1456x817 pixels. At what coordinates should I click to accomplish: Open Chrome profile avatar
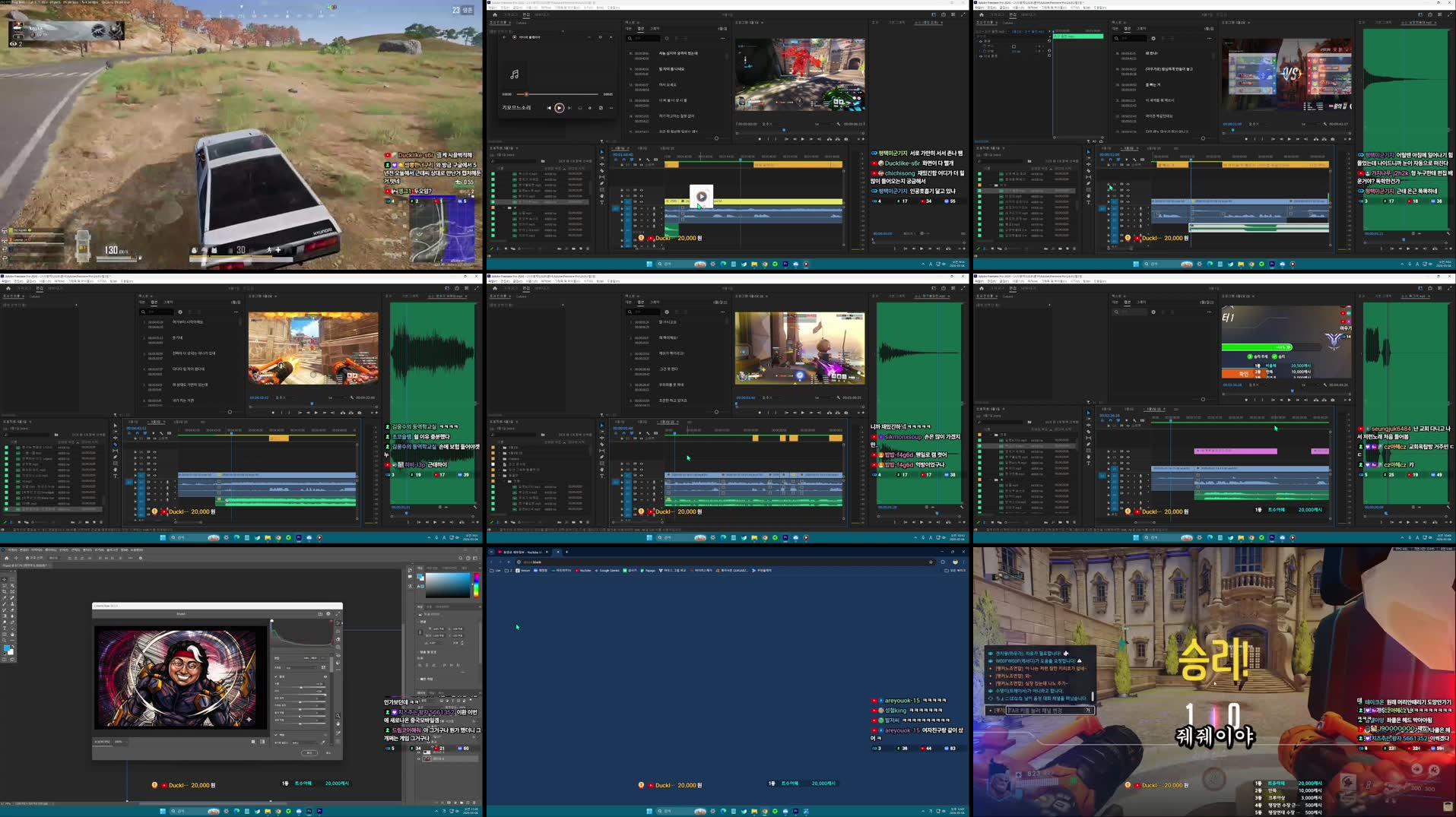956,562
